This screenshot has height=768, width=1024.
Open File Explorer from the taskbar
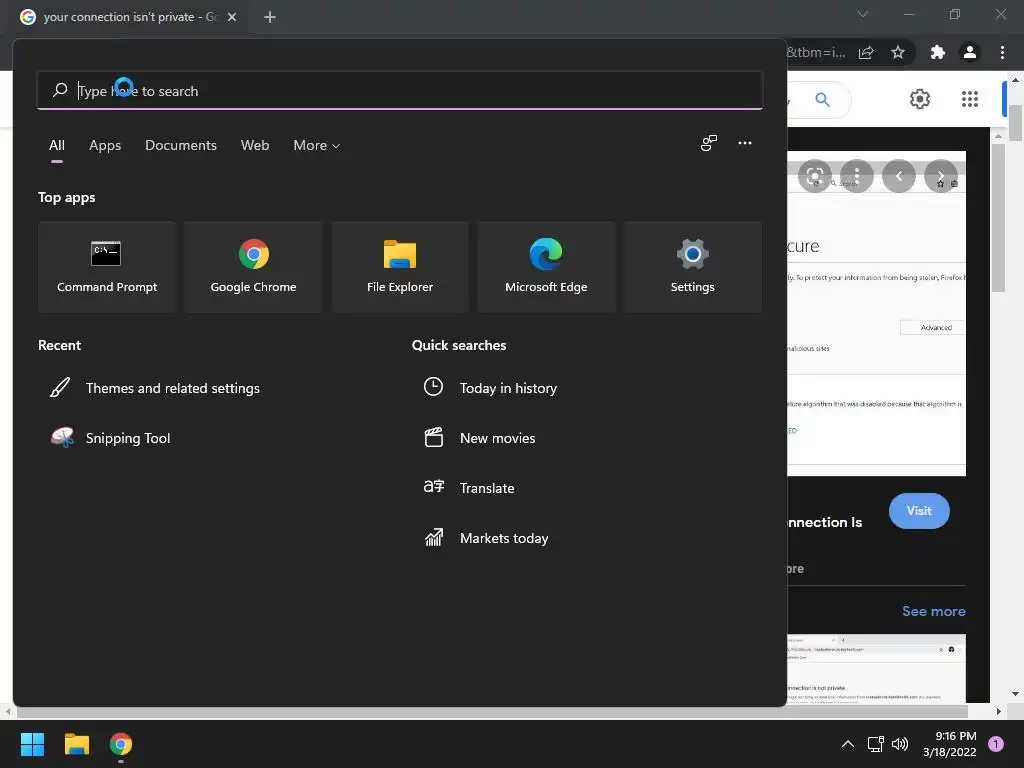tap(76, 744)
